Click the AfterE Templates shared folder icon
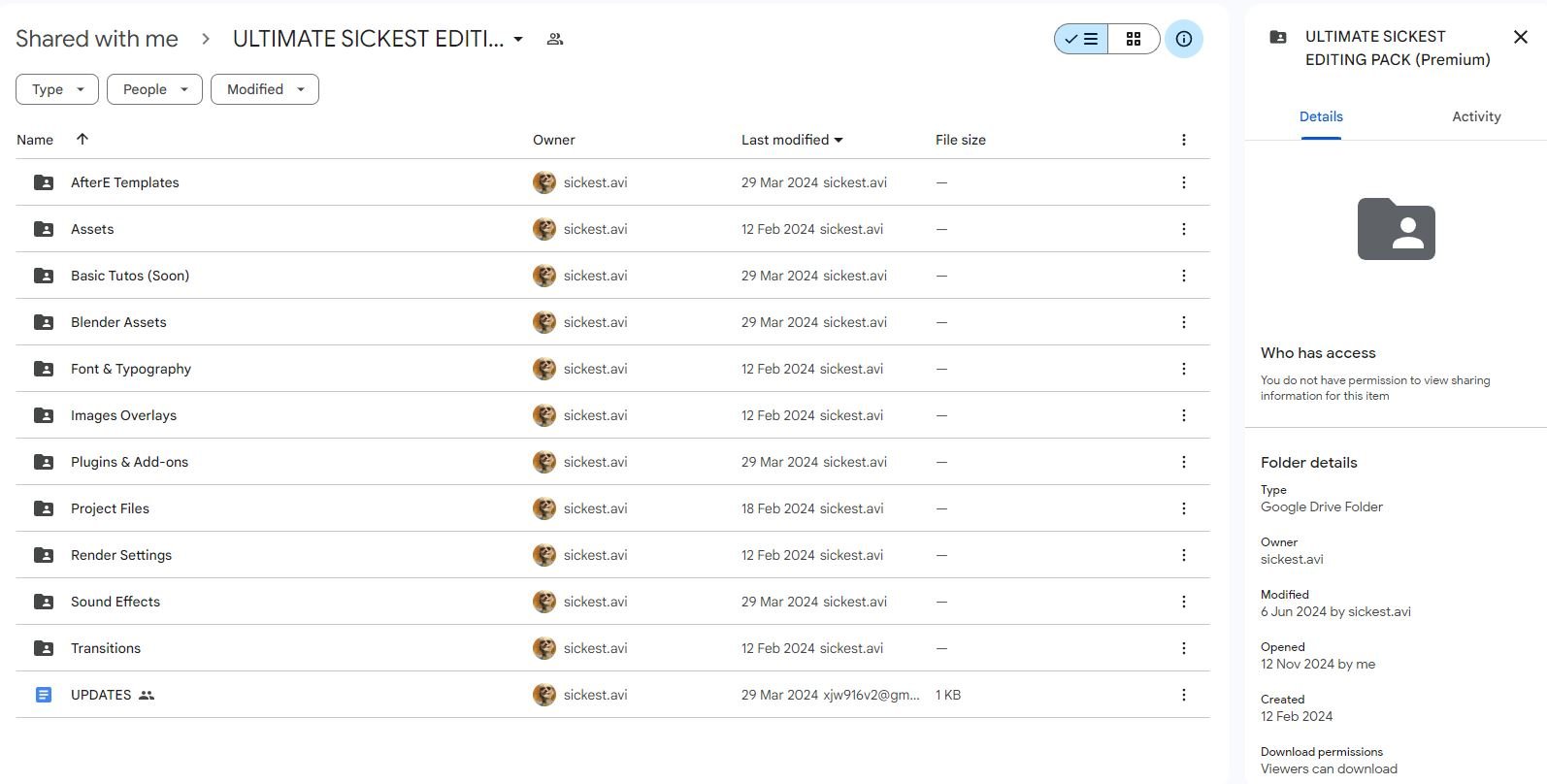Viewport: 1547px width, 784px height. pyautogui.click(x=44, y=182)
